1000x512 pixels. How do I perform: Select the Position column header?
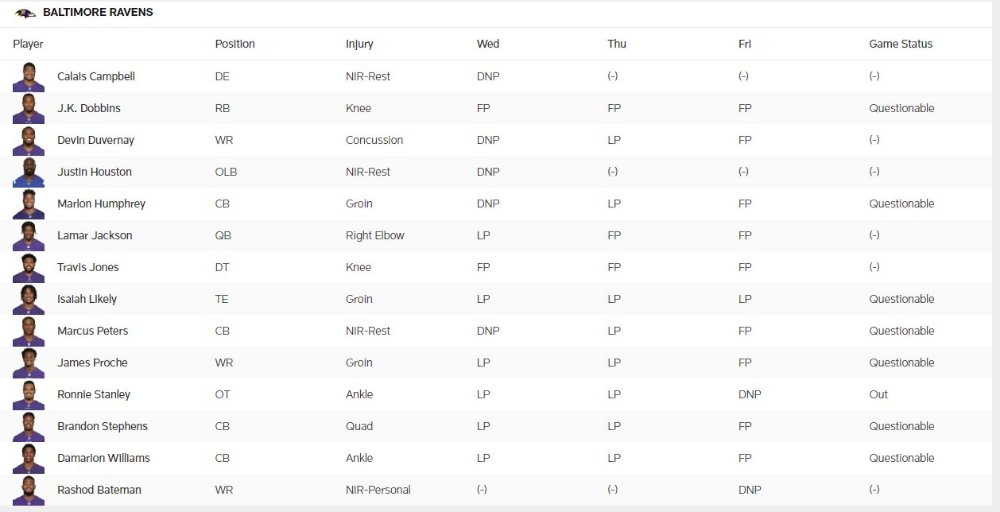[x=235, y=44]
